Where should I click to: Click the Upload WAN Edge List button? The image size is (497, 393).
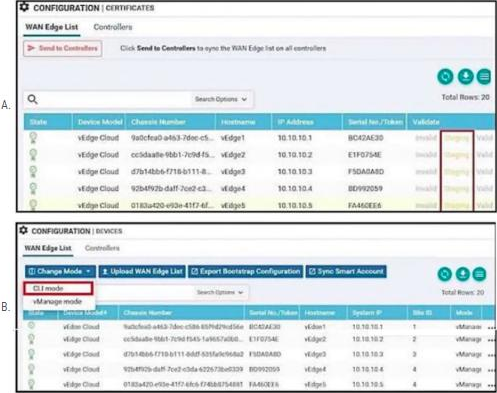click(142, 271)
